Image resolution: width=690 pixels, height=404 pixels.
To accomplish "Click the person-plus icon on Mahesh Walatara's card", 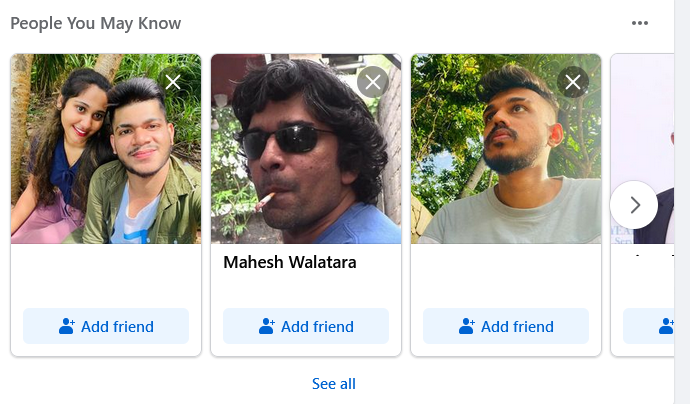I will point(267,326).
